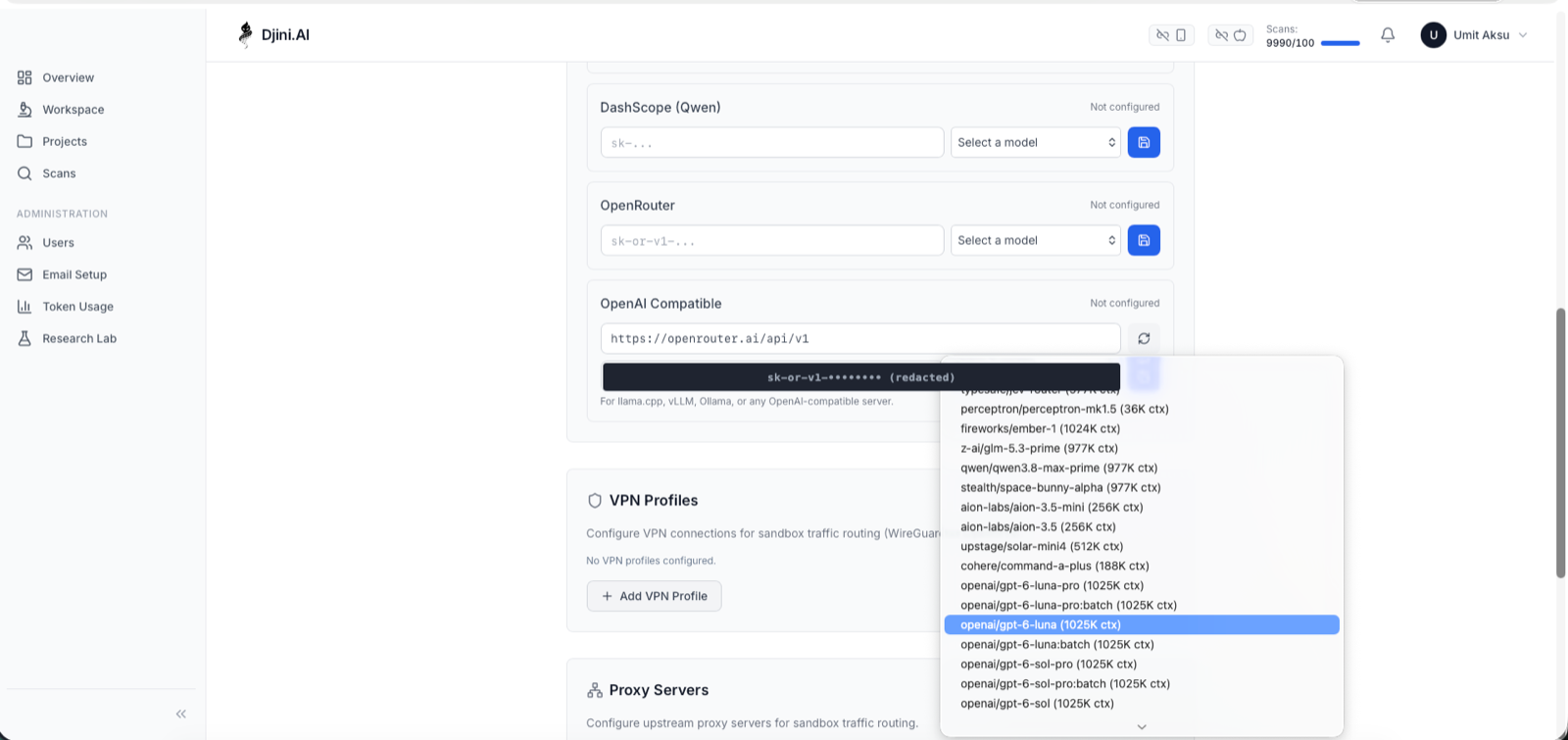This screenshot has height=740, width=1568.
Task: Click the DashScope API key field
Action: [x=772, y=142]
